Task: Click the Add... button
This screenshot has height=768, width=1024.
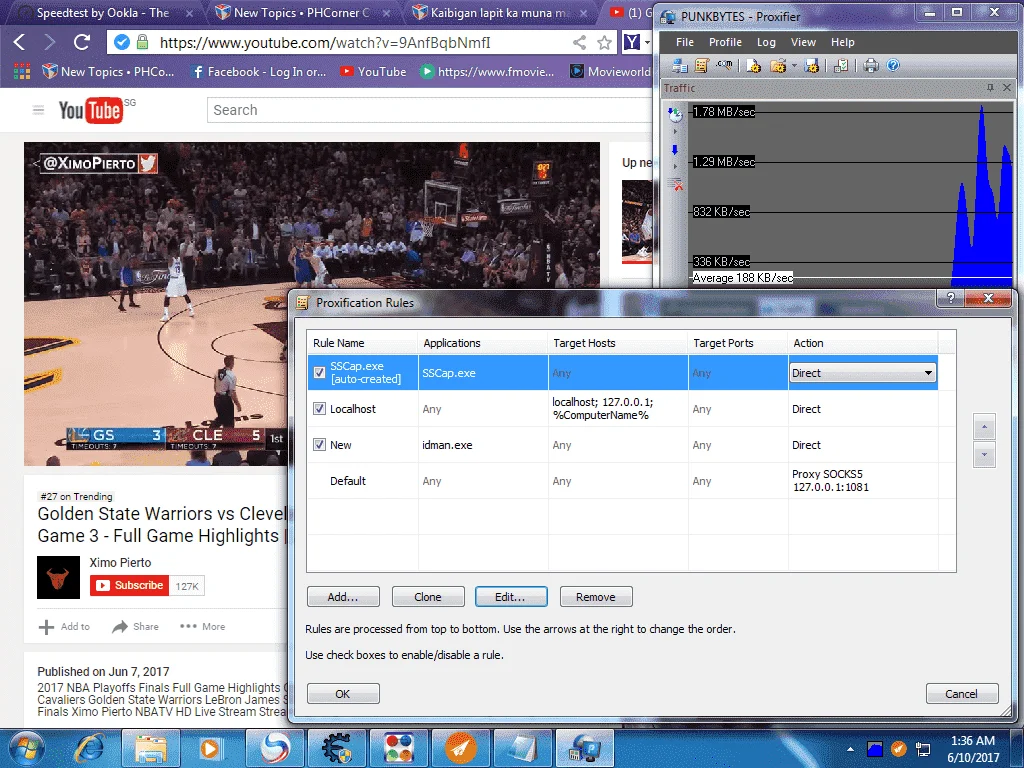Action: click(x=343, y=597)
